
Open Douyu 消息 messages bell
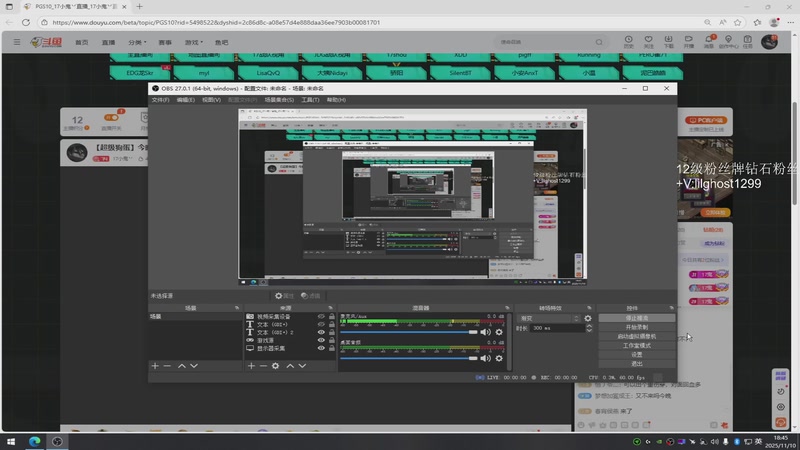point(709,42)
